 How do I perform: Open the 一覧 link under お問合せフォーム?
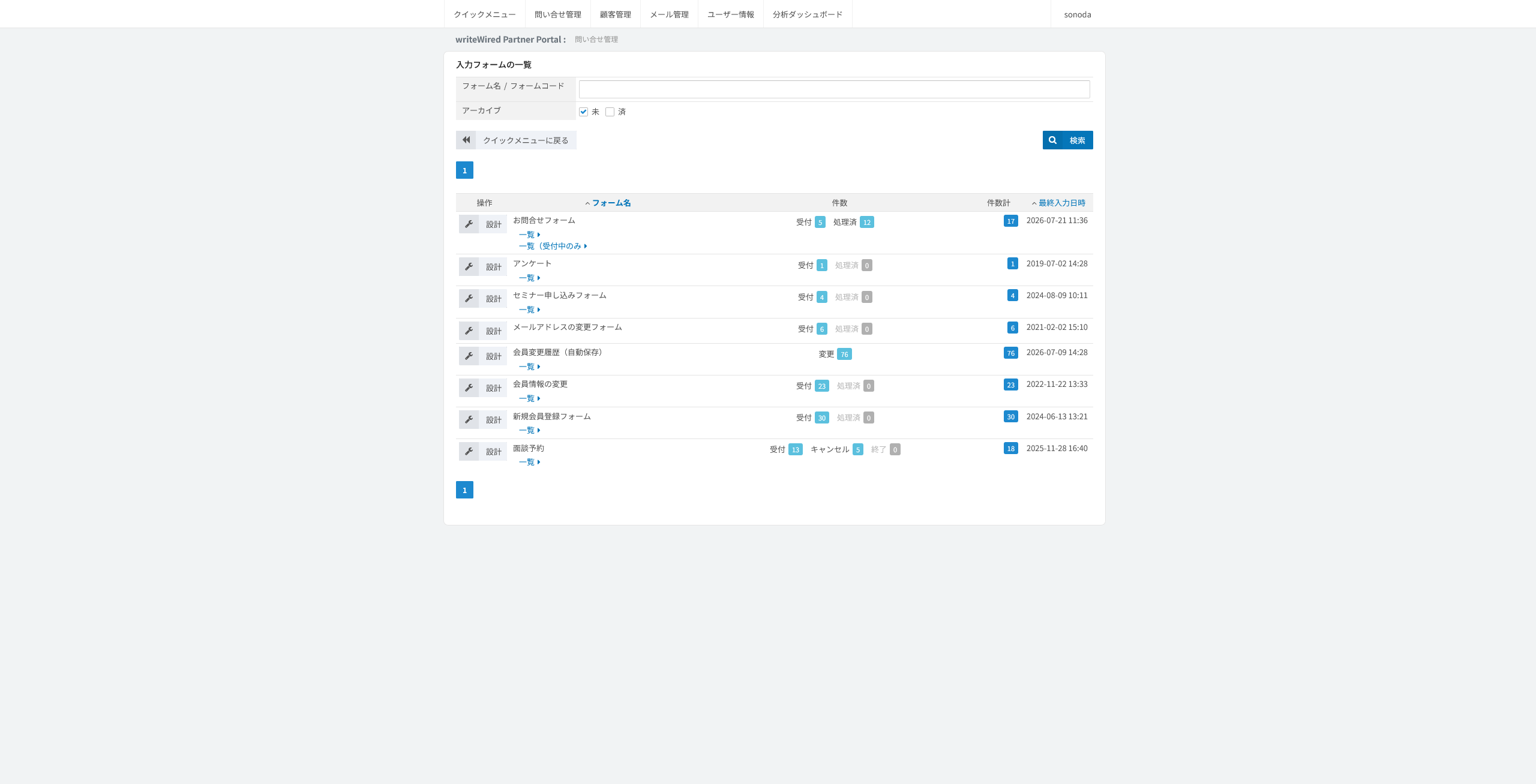pos(529,235)
